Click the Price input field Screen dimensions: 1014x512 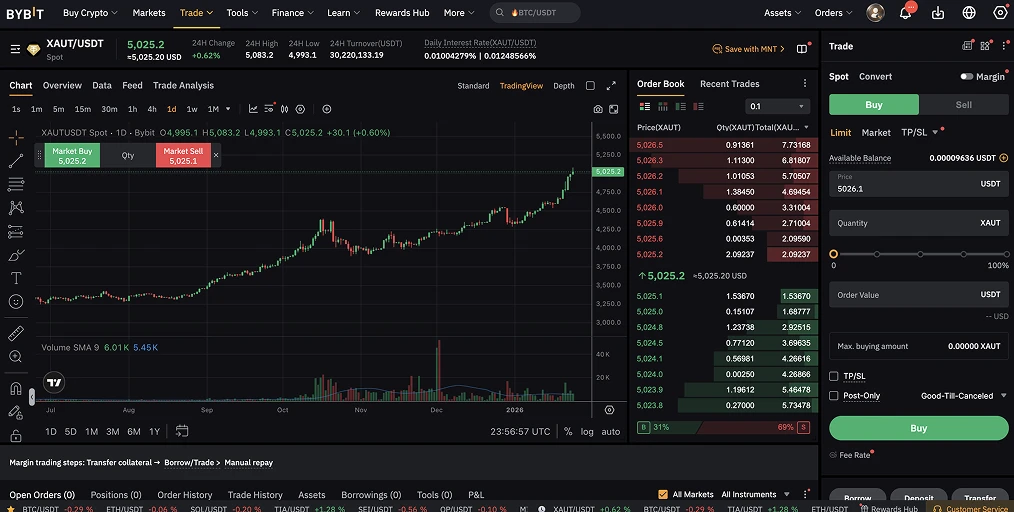(918, 184)
